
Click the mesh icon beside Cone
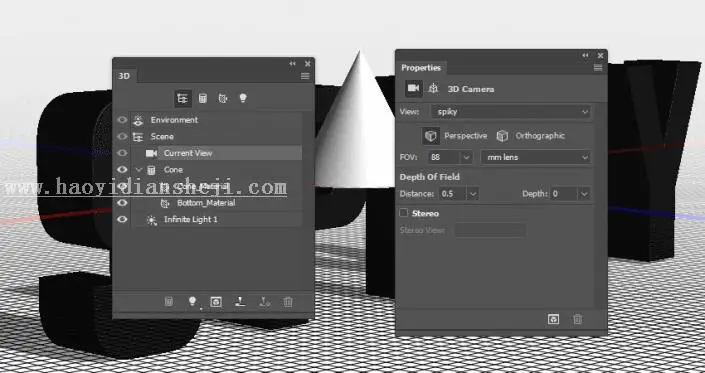(x=152, y=170)
